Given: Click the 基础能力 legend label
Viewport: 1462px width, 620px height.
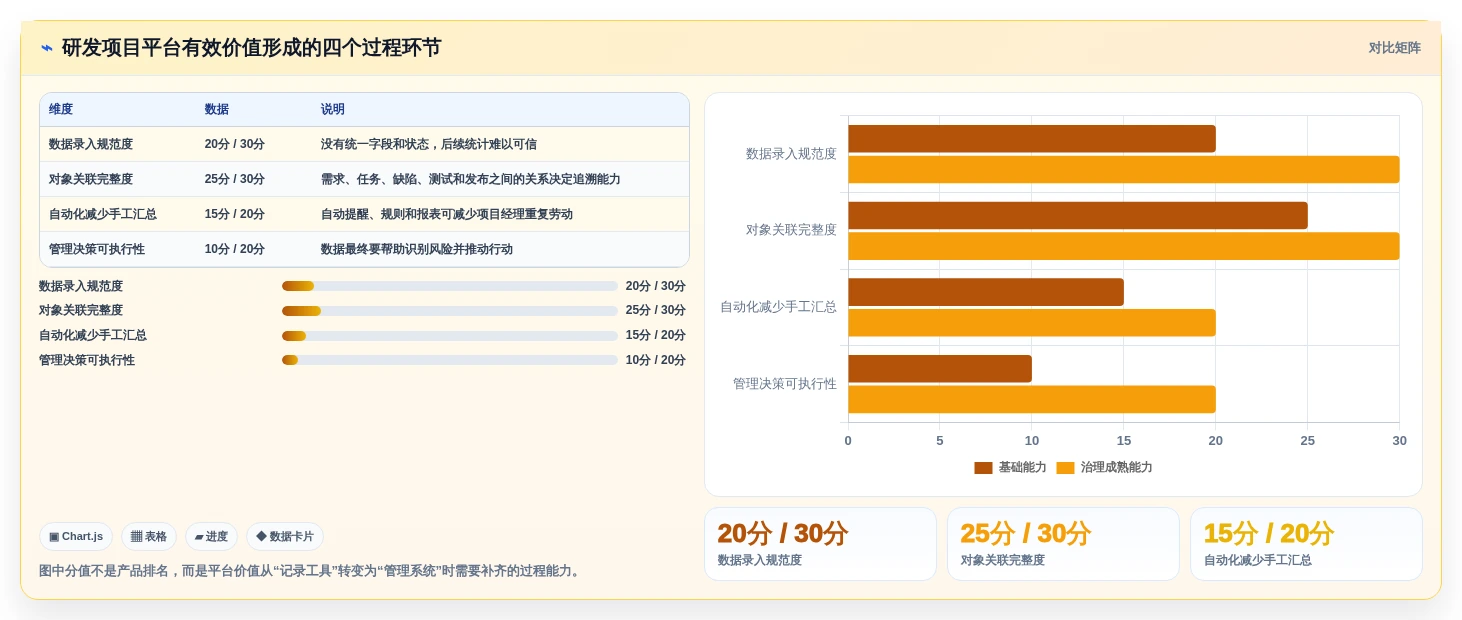Looking at the screenshot, I should 1022,468.
